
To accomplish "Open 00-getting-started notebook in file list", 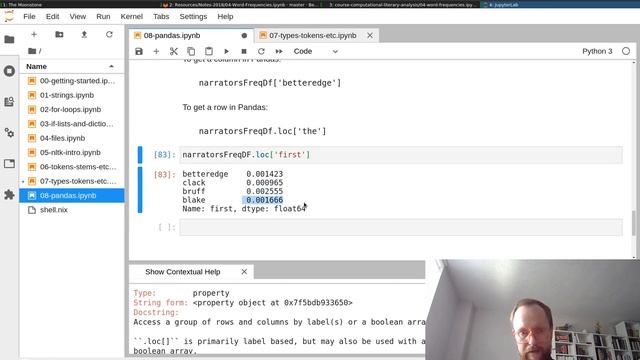I will tap(72, 81).
